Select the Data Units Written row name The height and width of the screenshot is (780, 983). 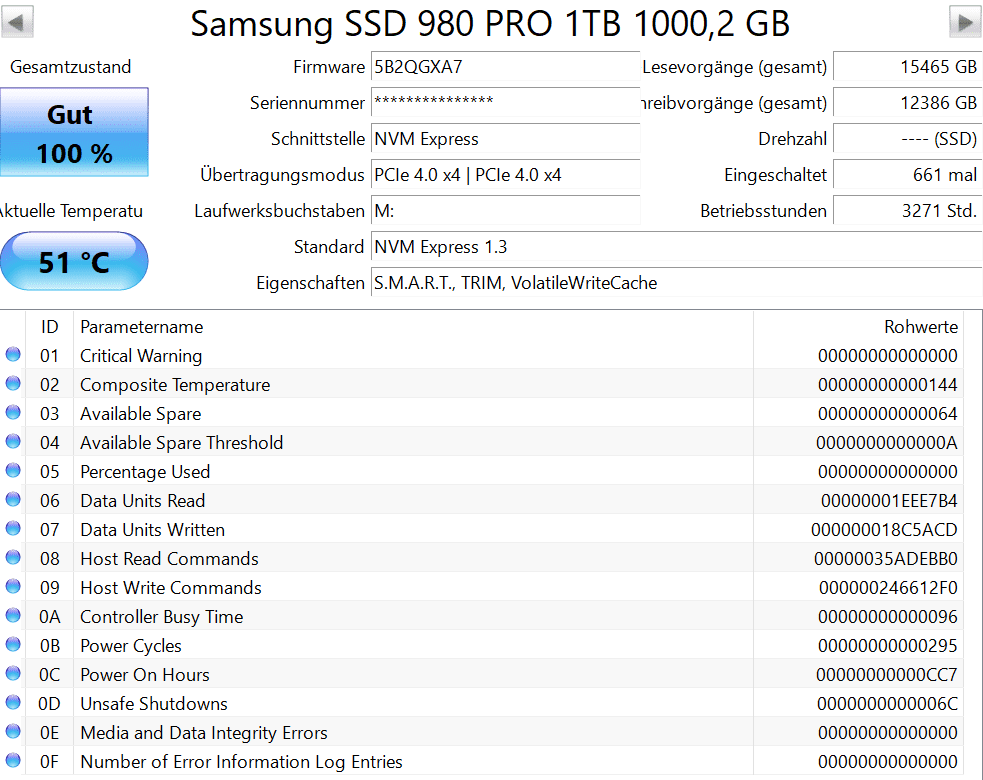[152, 530]
